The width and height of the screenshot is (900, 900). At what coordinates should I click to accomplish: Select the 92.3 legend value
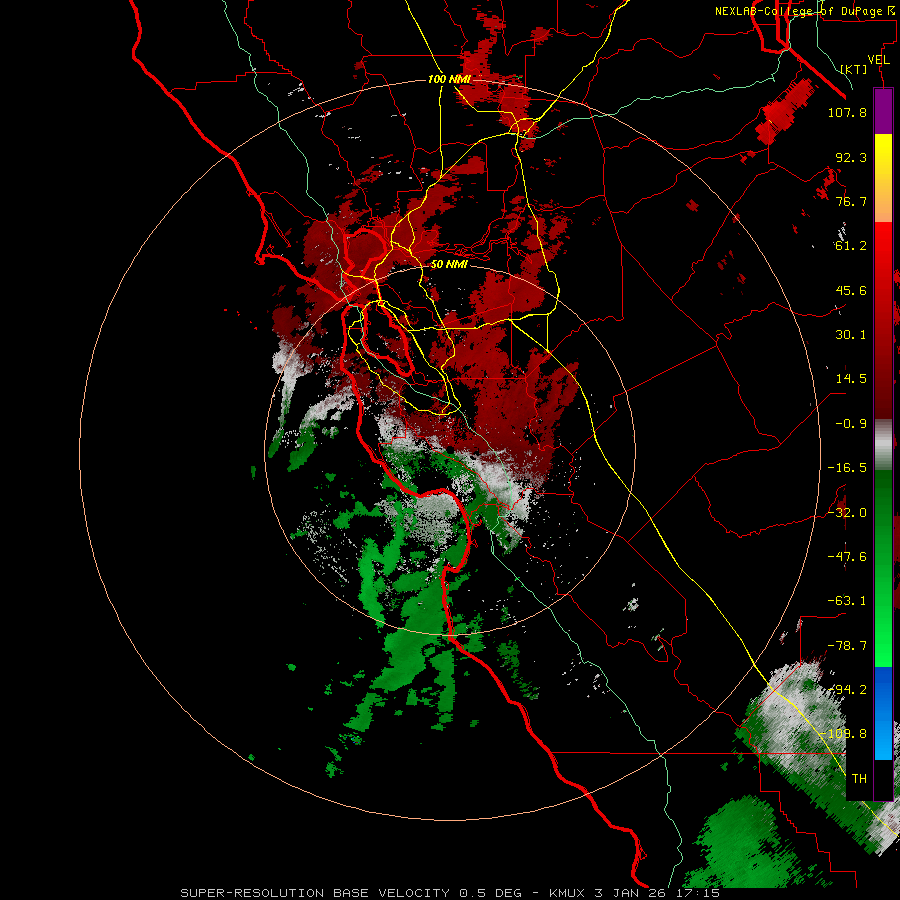click(x=851, y=157)
